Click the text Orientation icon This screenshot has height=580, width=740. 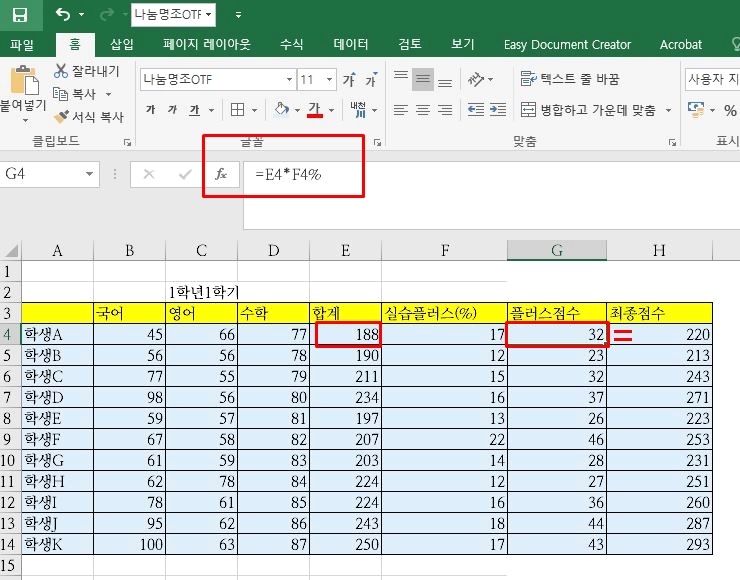(x=476, y=79)
